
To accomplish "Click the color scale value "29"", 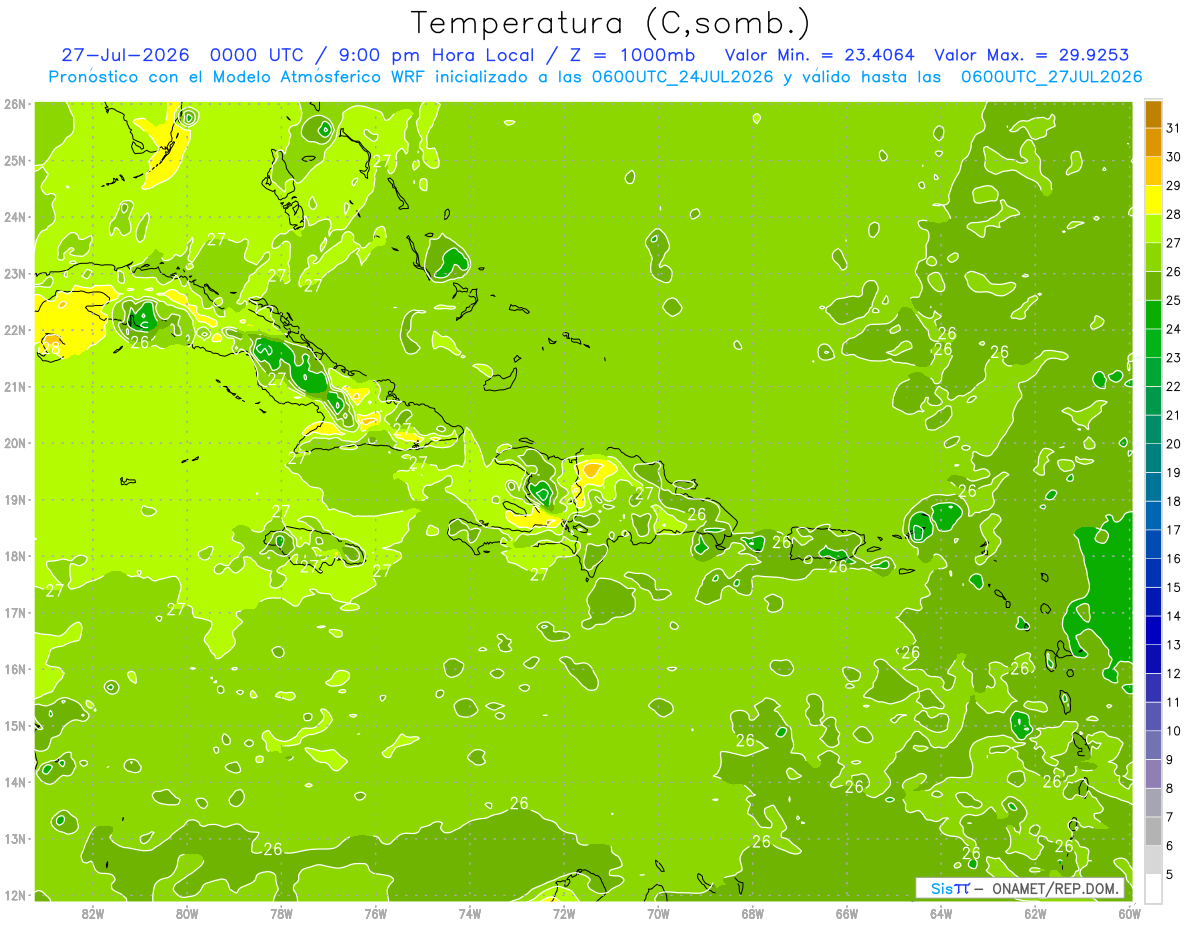I will coord(1174,185).
